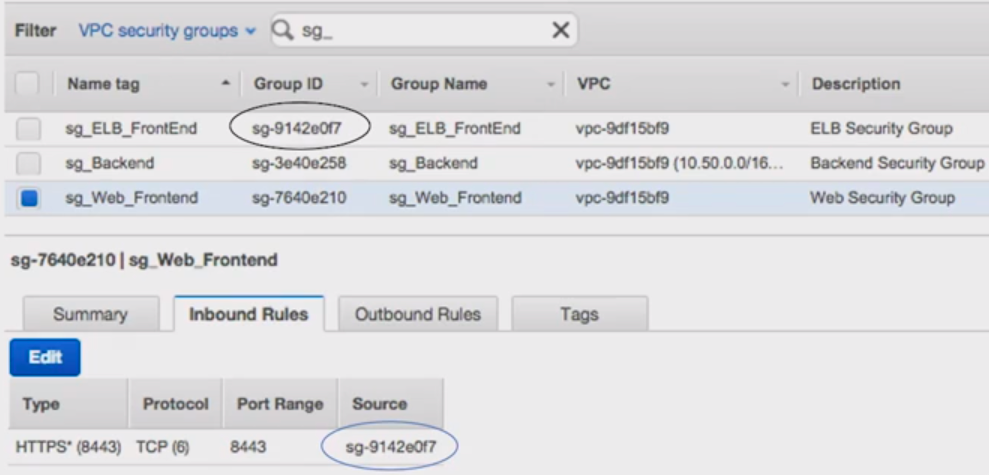Screen dimensions: 989x475
Task: Click the TCP (6) protocol cell
Action: click(x=163, y=447)
